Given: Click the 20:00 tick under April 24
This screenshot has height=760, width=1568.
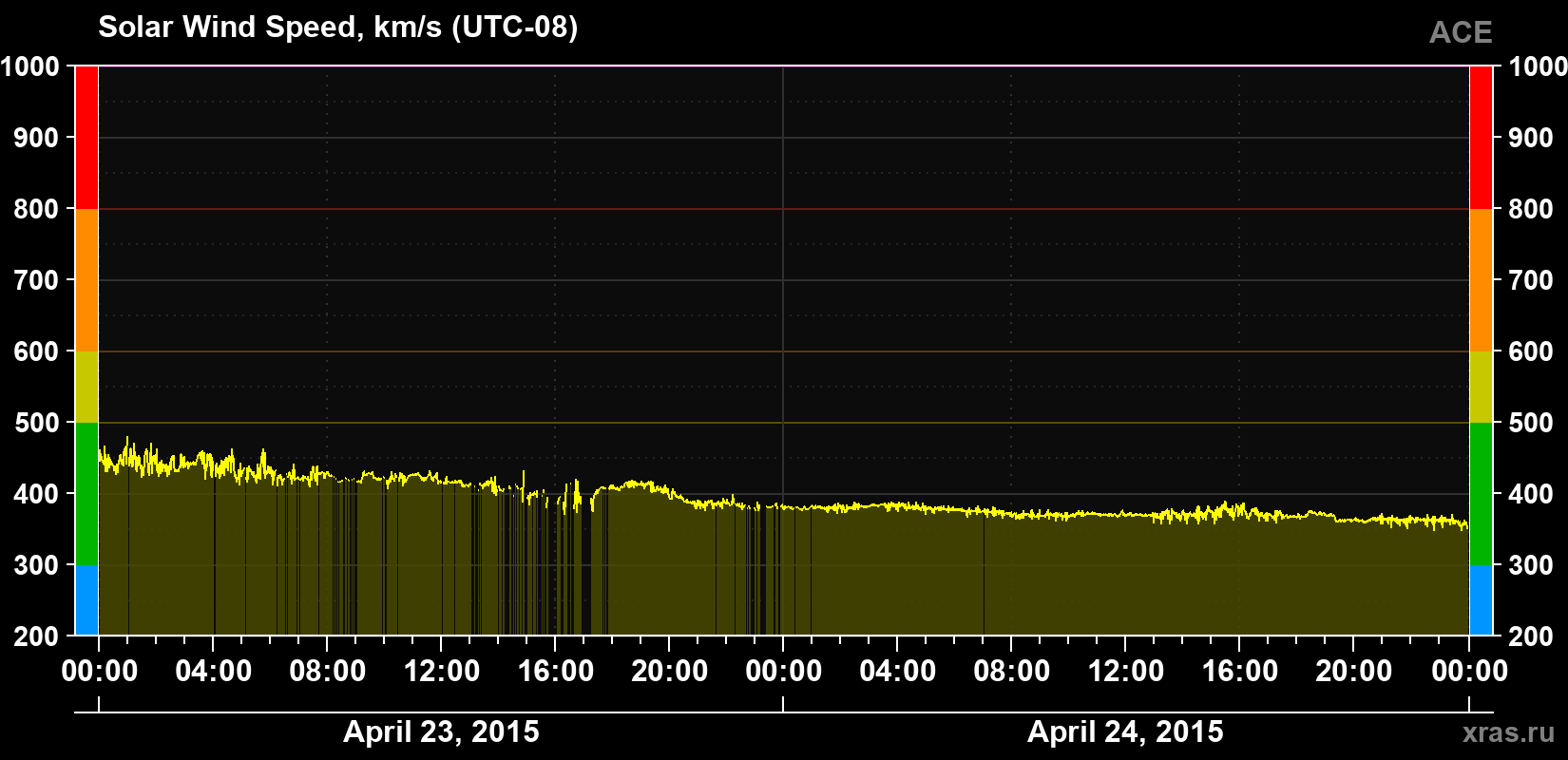Looking at the screenshot, I should pyautogui.click(x=1354, y=671).
